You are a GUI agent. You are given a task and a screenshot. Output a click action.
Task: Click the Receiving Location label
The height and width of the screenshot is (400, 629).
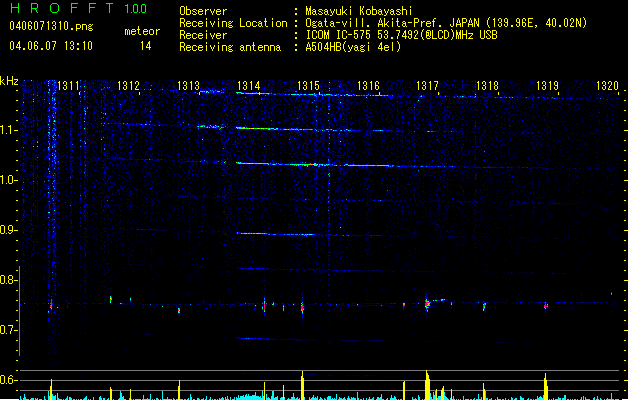pyautogui.click(x=233, y=23)
